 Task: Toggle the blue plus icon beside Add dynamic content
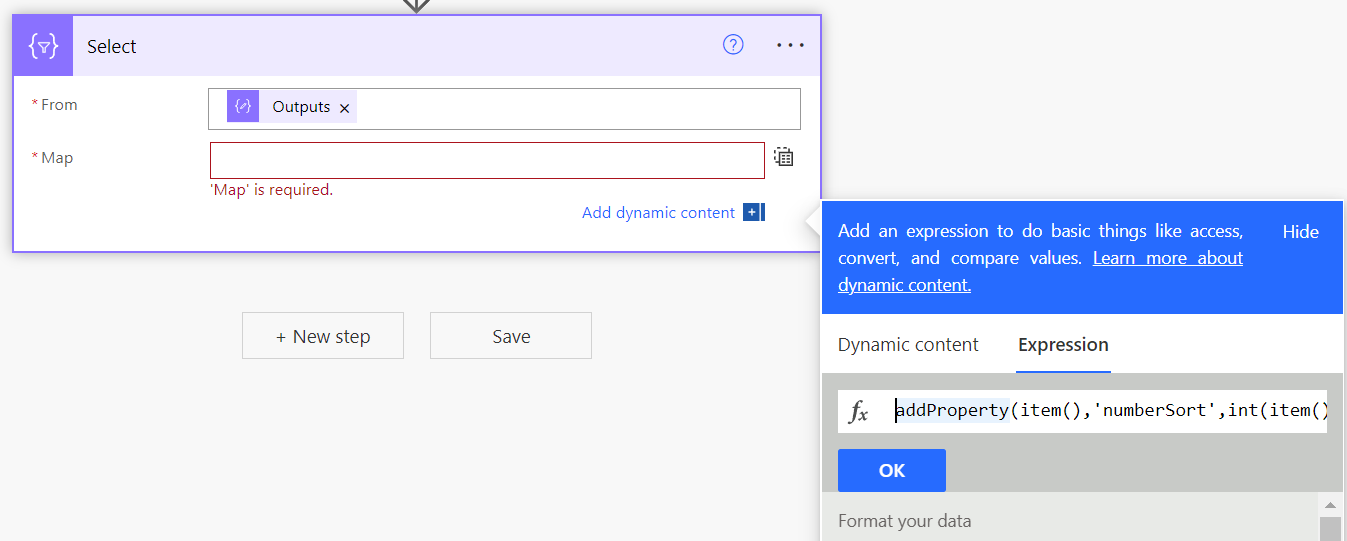pos(752,212)
